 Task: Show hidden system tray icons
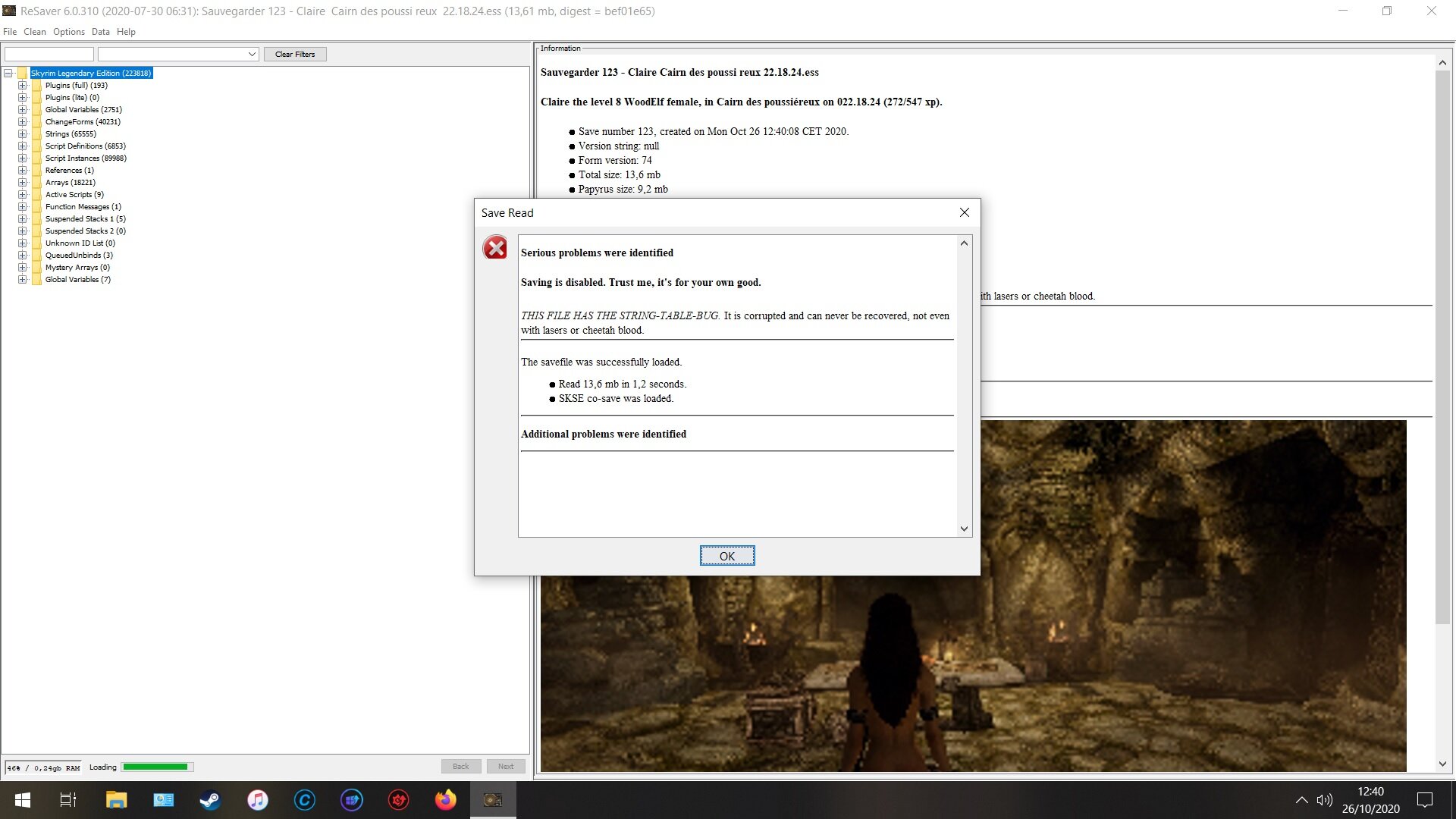tap(1301, 800)
